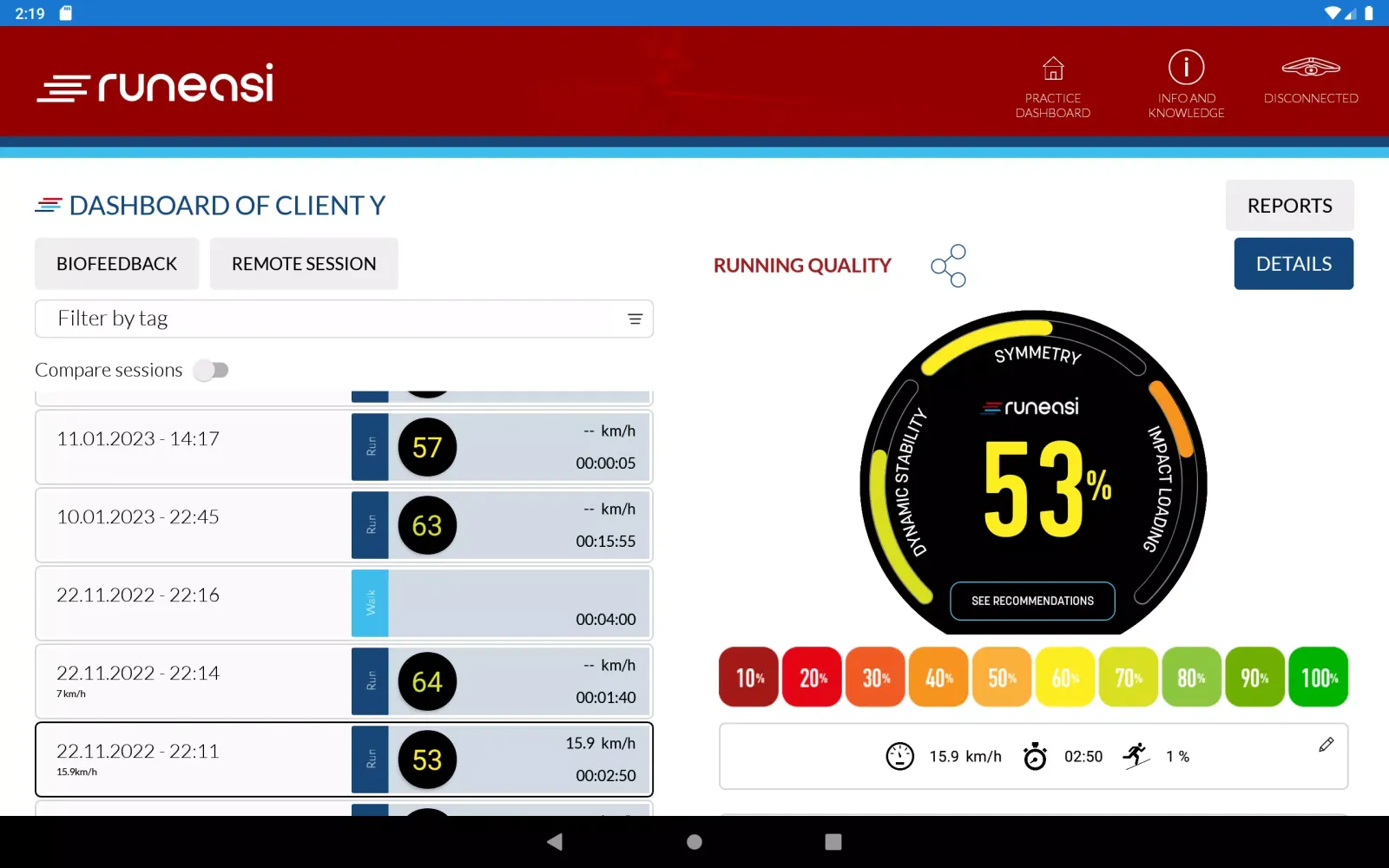Toggle the Compare sessions switch
The width and height of the screenshot is (1389, 868).
(x=211, y=371)
